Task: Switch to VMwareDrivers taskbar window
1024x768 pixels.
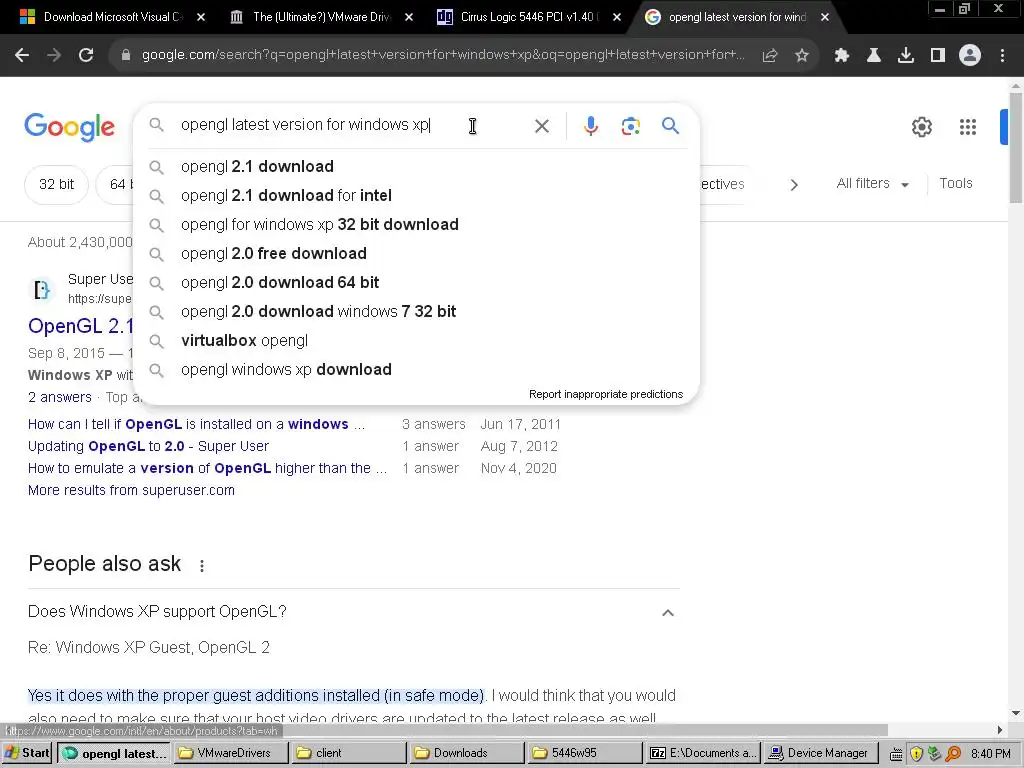Action: pos(231,753)
